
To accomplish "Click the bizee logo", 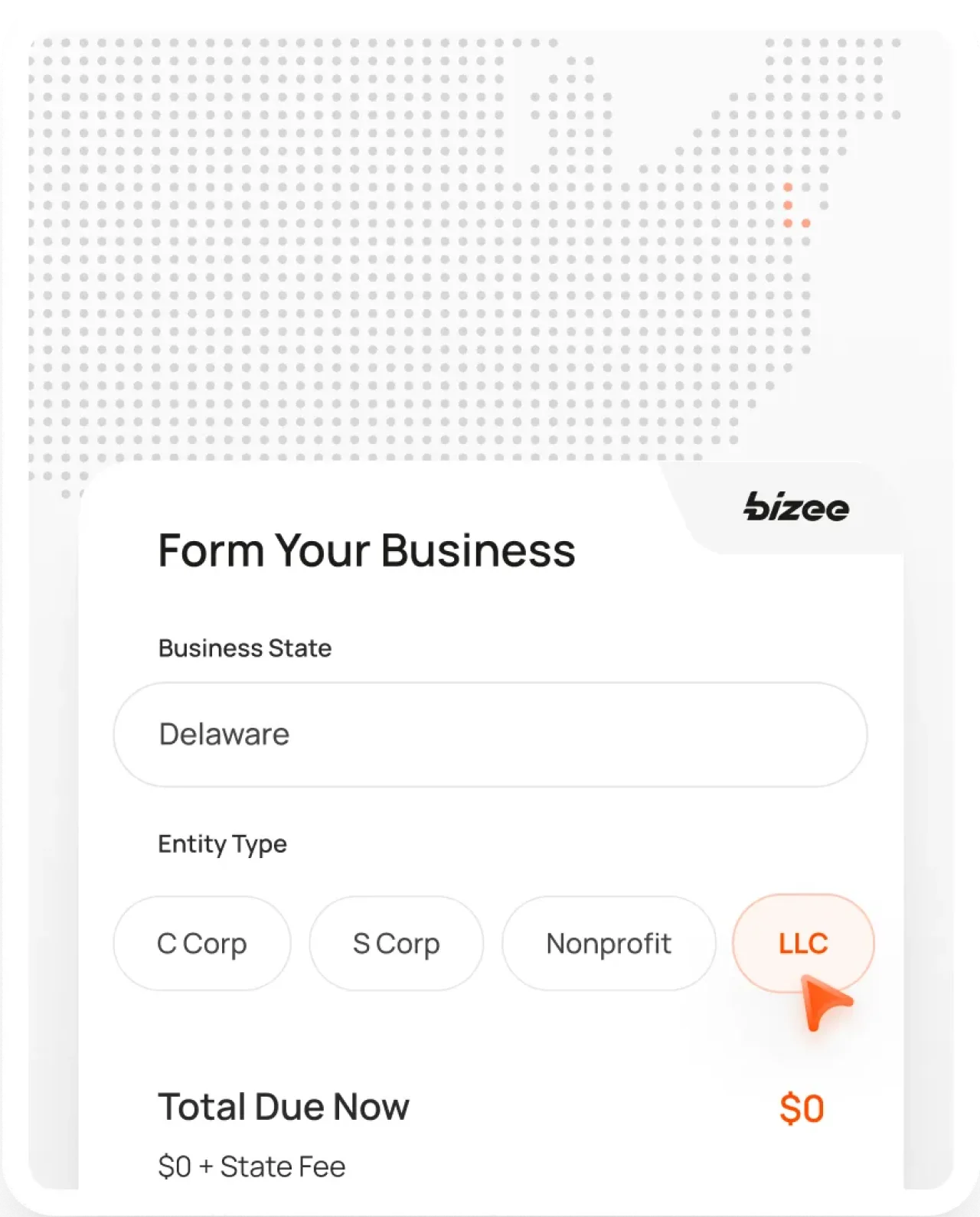I will coord(796,507).
